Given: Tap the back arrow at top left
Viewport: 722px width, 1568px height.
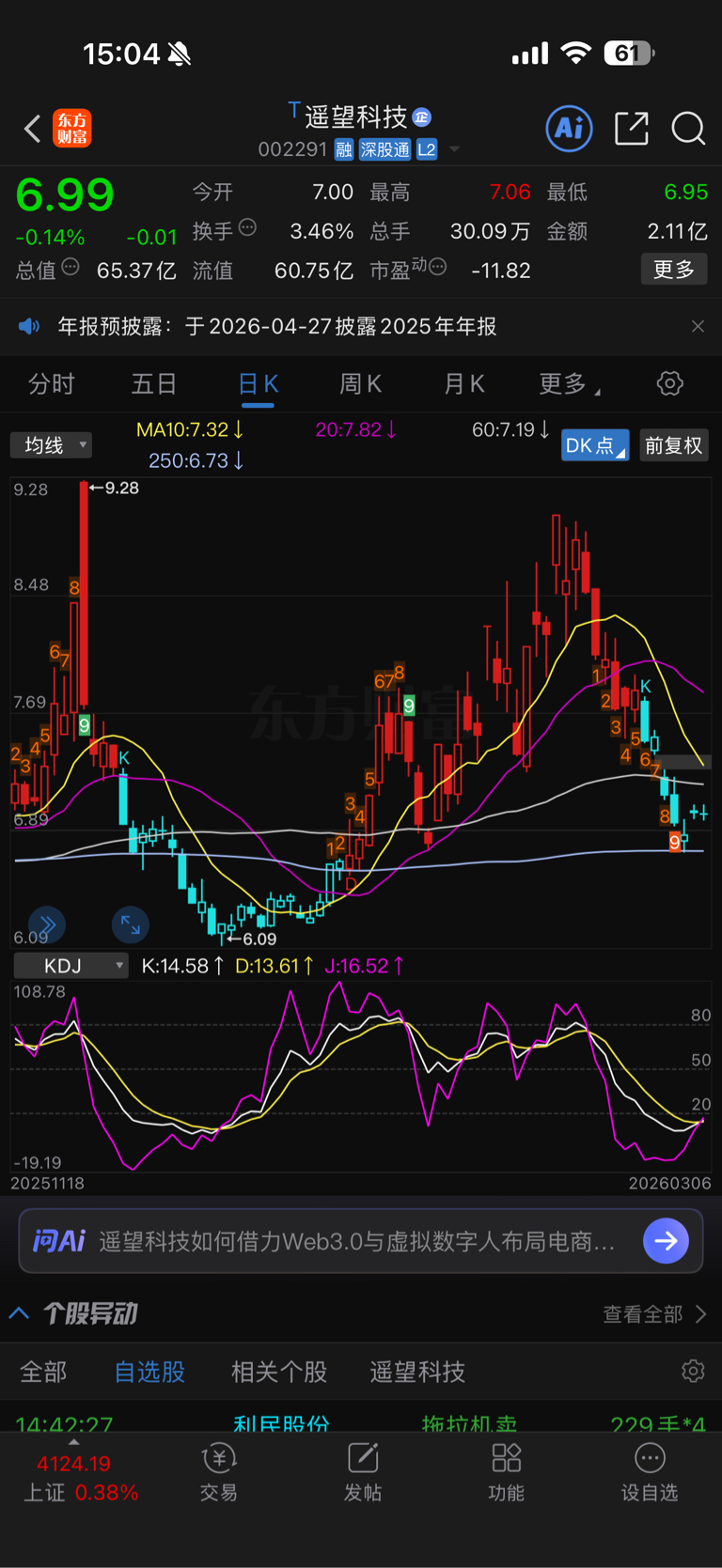Looking at the screenshot, I should coord(32,129).
